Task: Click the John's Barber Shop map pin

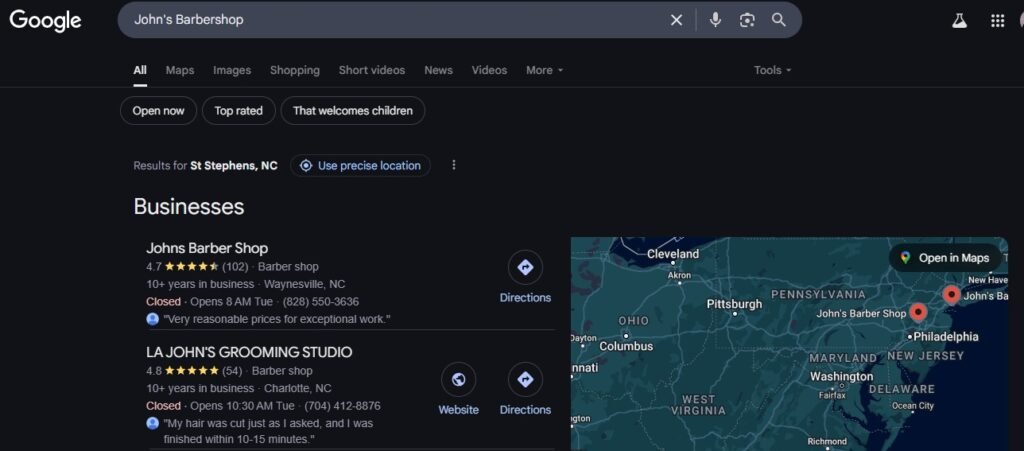Action: pos(918,313)
